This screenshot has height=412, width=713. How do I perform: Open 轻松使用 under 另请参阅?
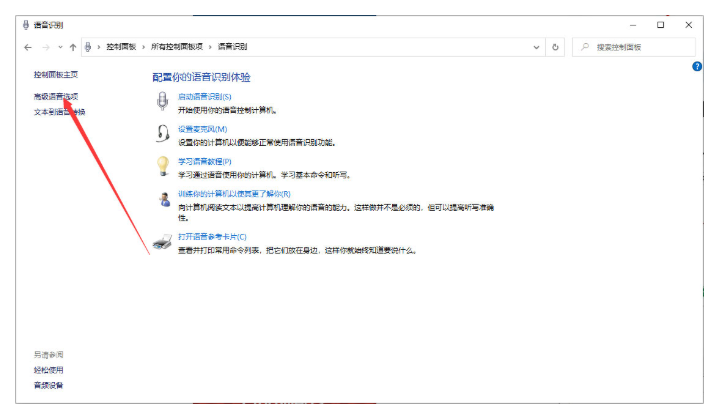coord(49,370)
